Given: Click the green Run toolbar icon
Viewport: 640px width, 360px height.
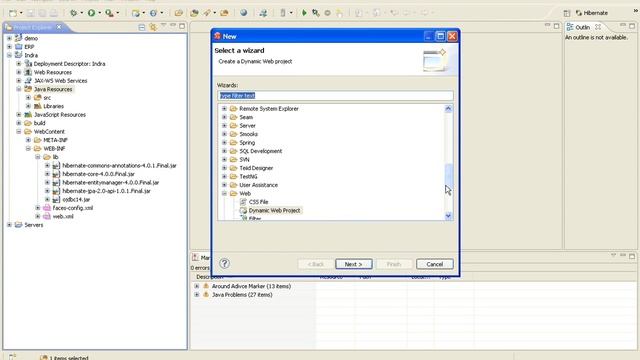Looking at the screenshot, I should pos(91,13).
